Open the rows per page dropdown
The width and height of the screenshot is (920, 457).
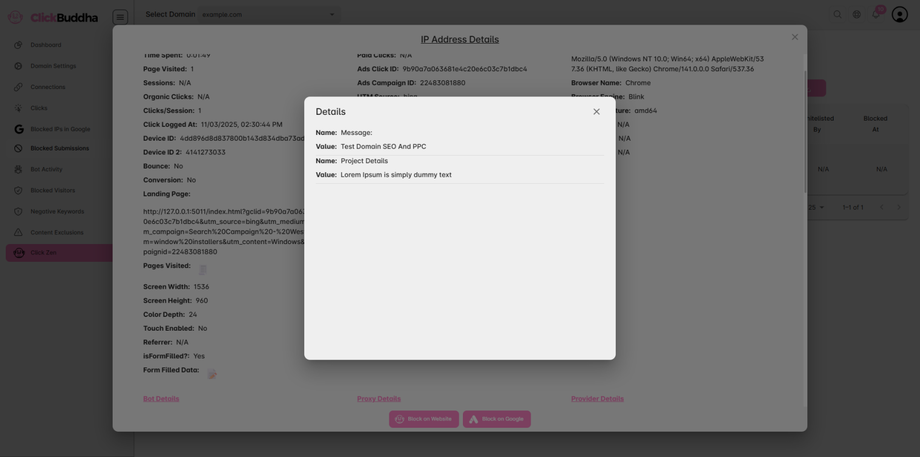pos(816,207)
